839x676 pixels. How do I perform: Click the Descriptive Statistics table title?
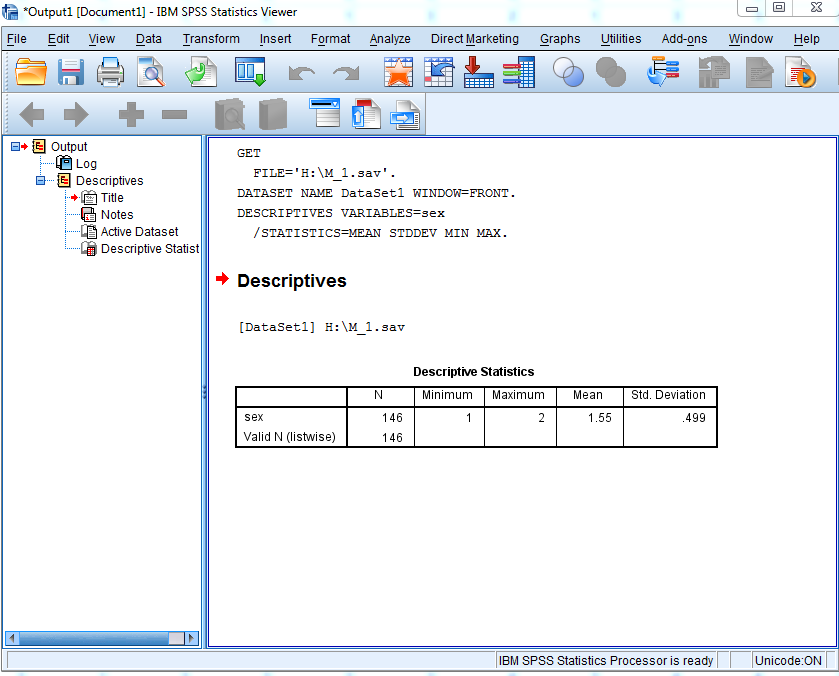pyautogui.click(x=474, y=372)
